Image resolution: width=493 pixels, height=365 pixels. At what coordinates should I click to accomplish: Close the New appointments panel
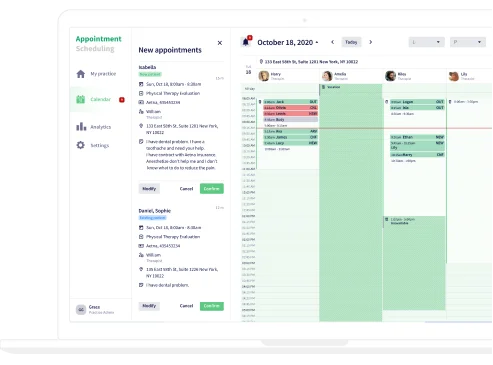click(220, 43)
